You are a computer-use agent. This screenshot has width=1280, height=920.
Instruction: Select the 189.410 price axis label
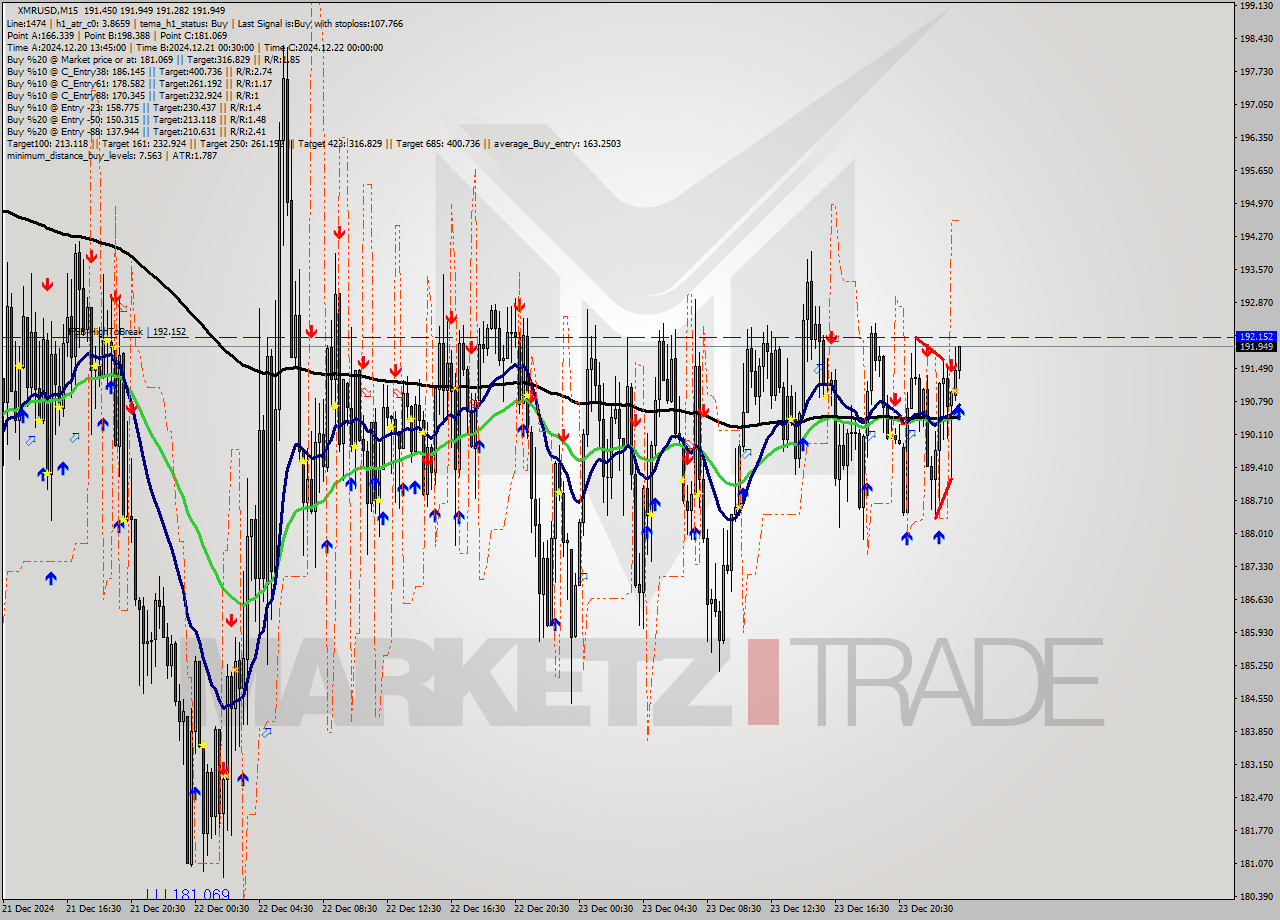(x=1255, y=467)
